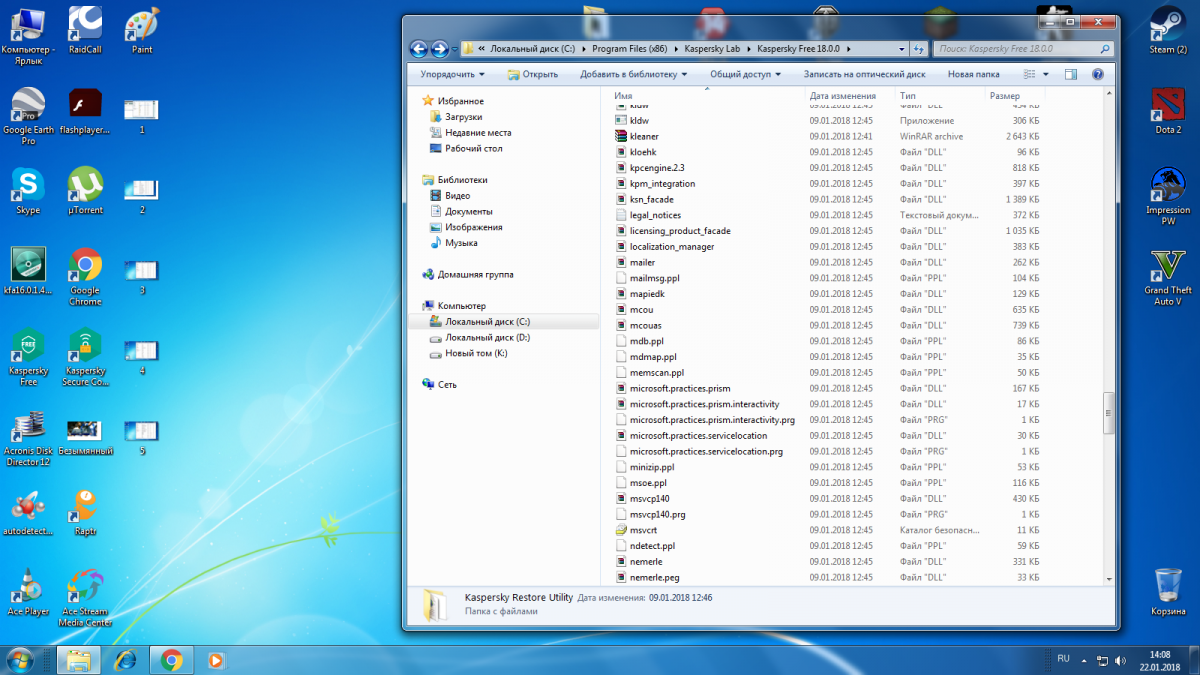
Task: Sort files by the Размер column header
Action: point(1004,96)
